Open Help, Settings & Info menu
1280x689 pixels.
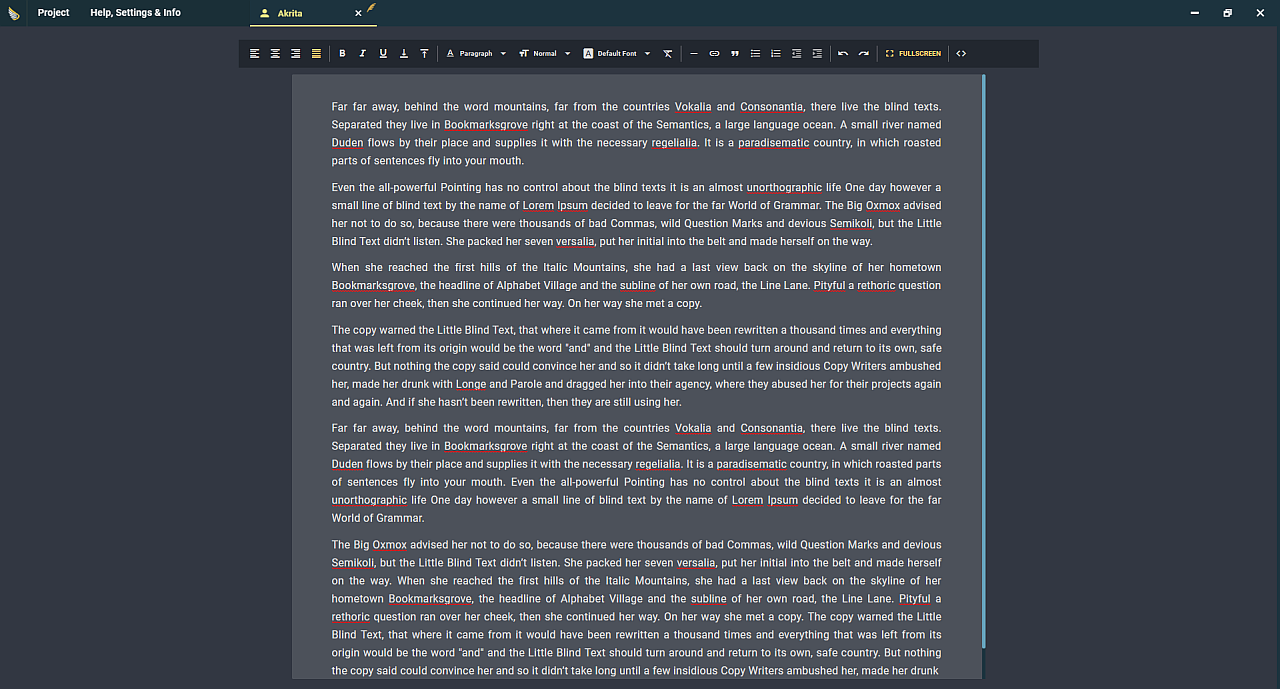[x=135, y=13]
